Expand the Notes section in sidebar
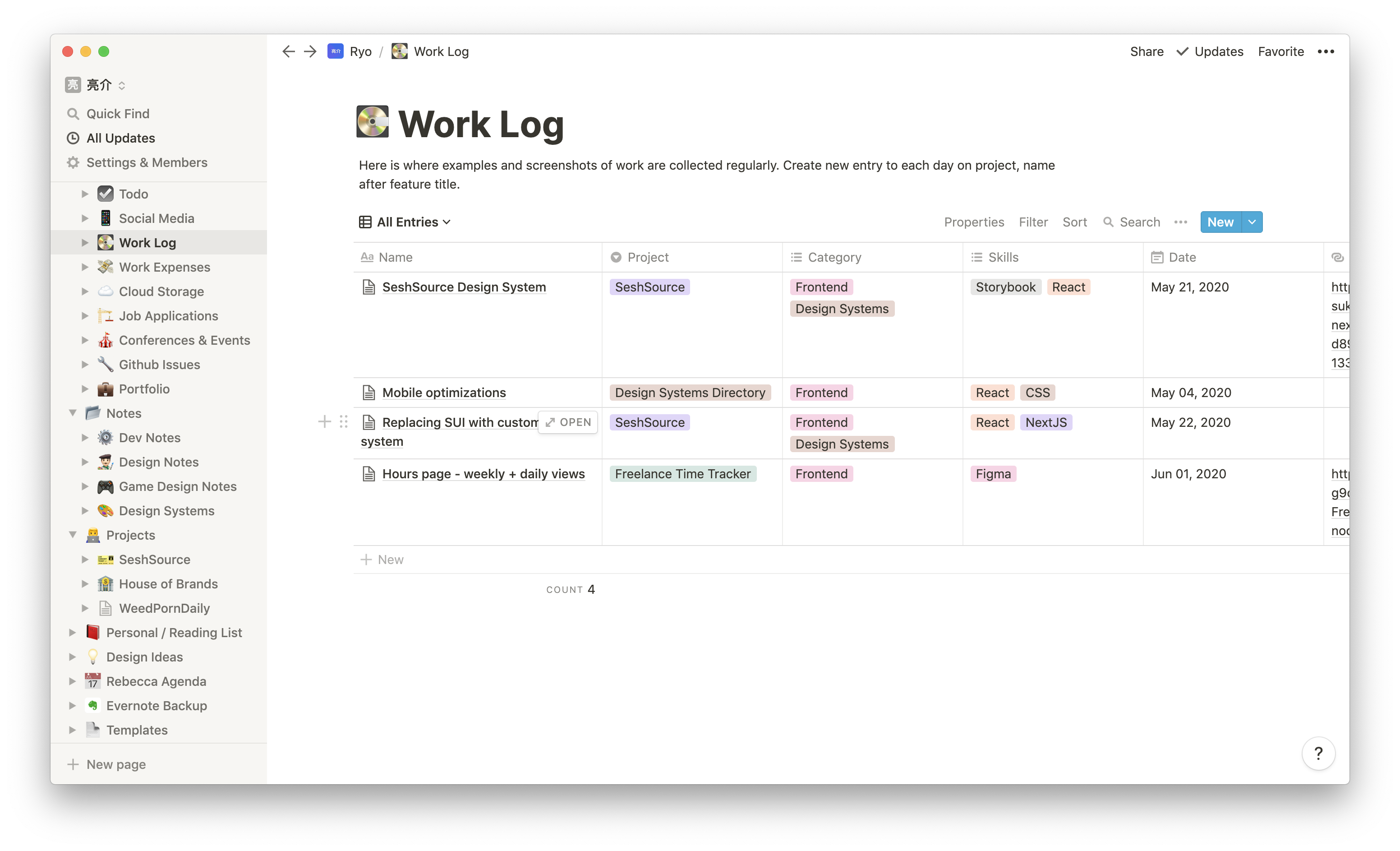 72,412
